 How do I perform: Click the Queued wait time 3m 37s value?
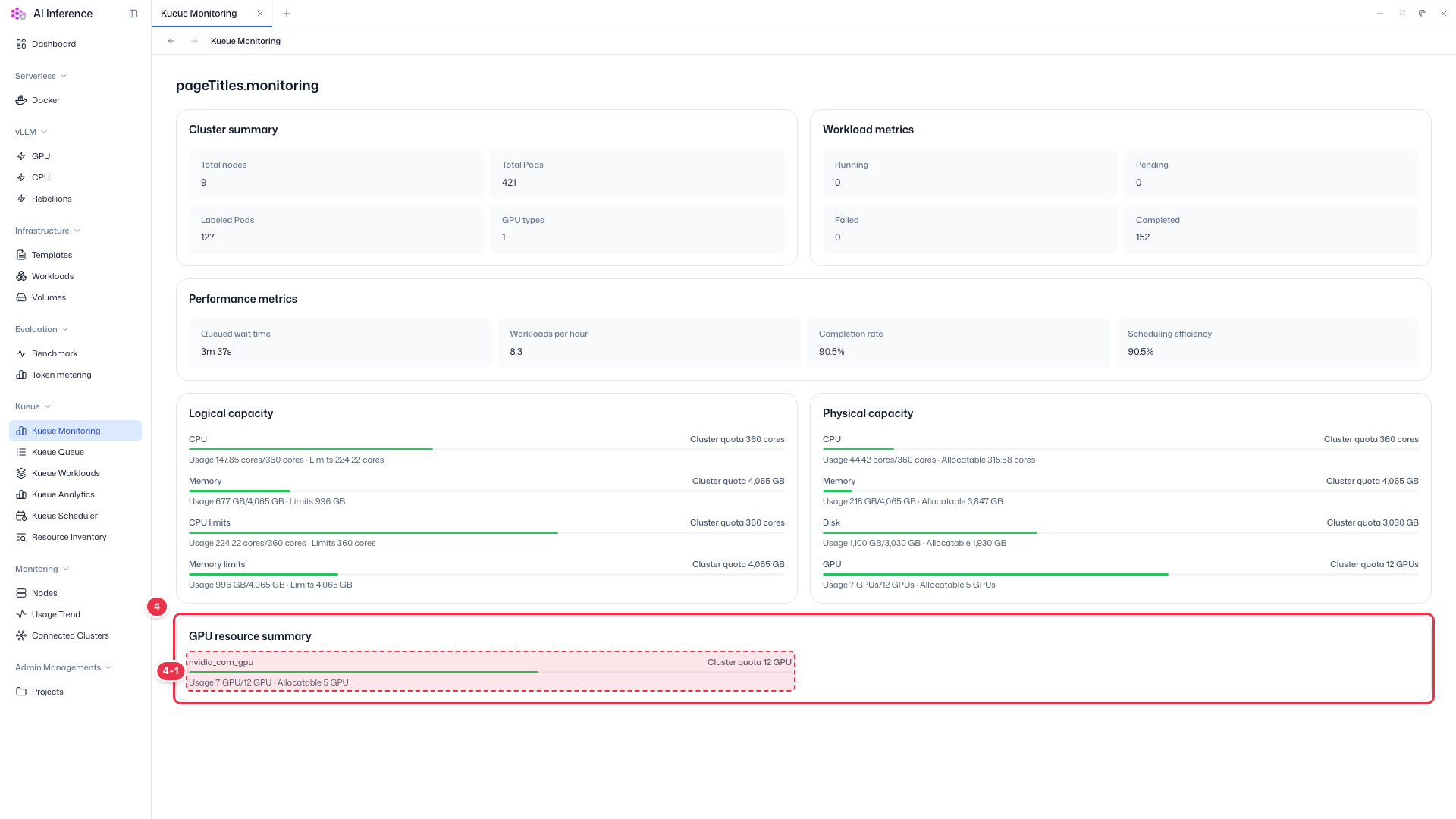(x=216, y=352)
